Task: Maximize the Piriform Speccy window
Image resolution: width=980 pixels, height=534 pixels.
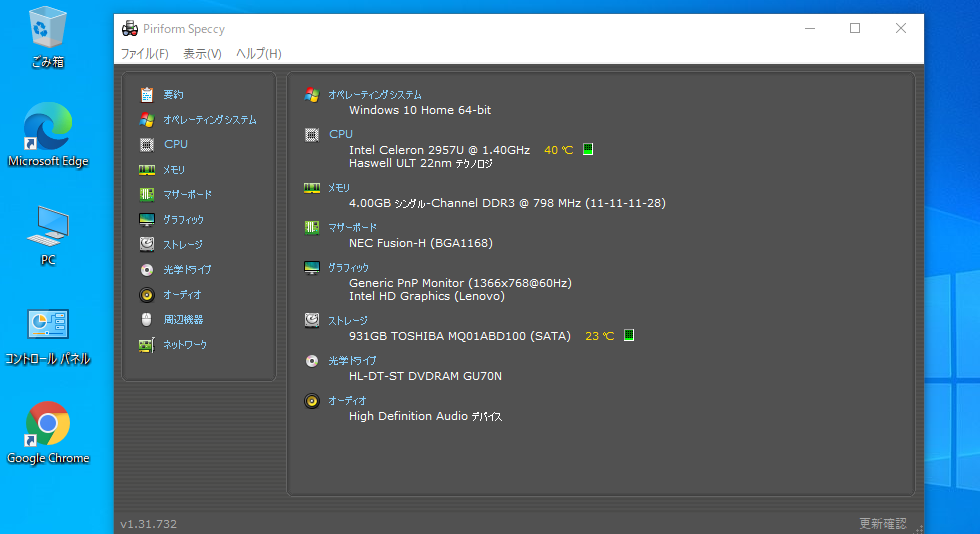Action: pyautogui.click(x=855, y=28)
